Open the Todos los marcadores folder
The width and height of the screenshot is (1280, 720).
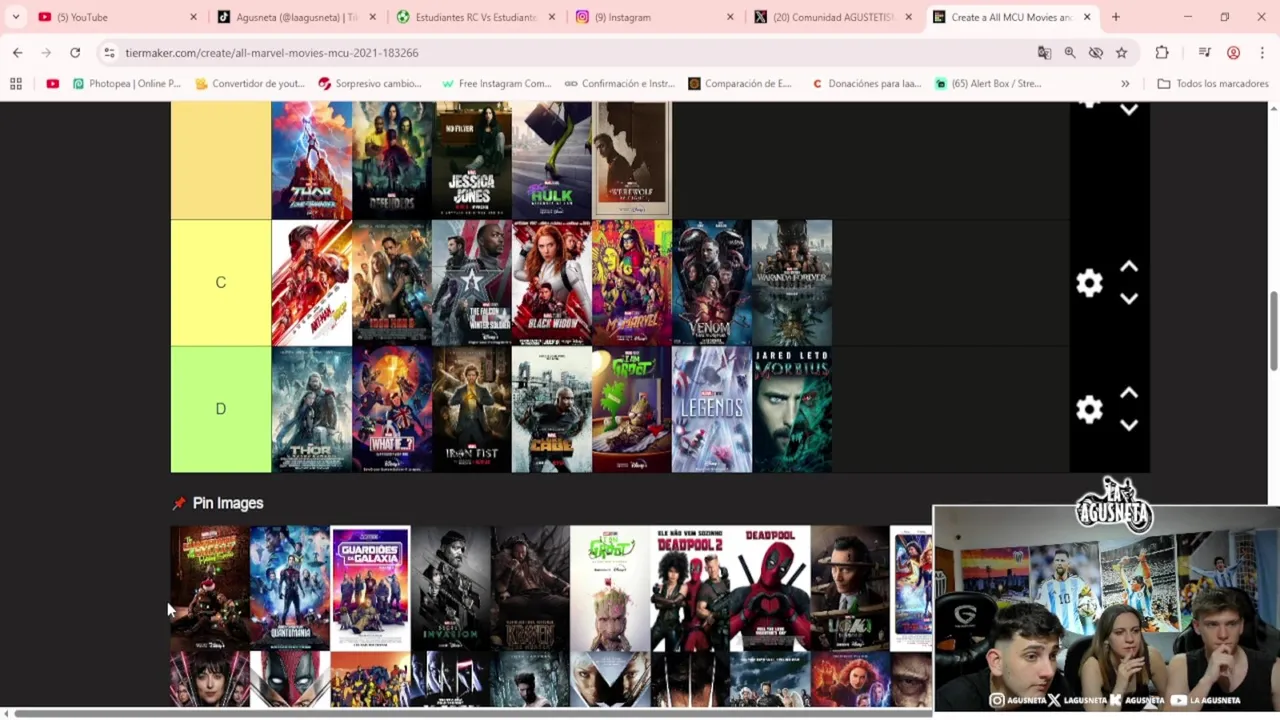1213,84
